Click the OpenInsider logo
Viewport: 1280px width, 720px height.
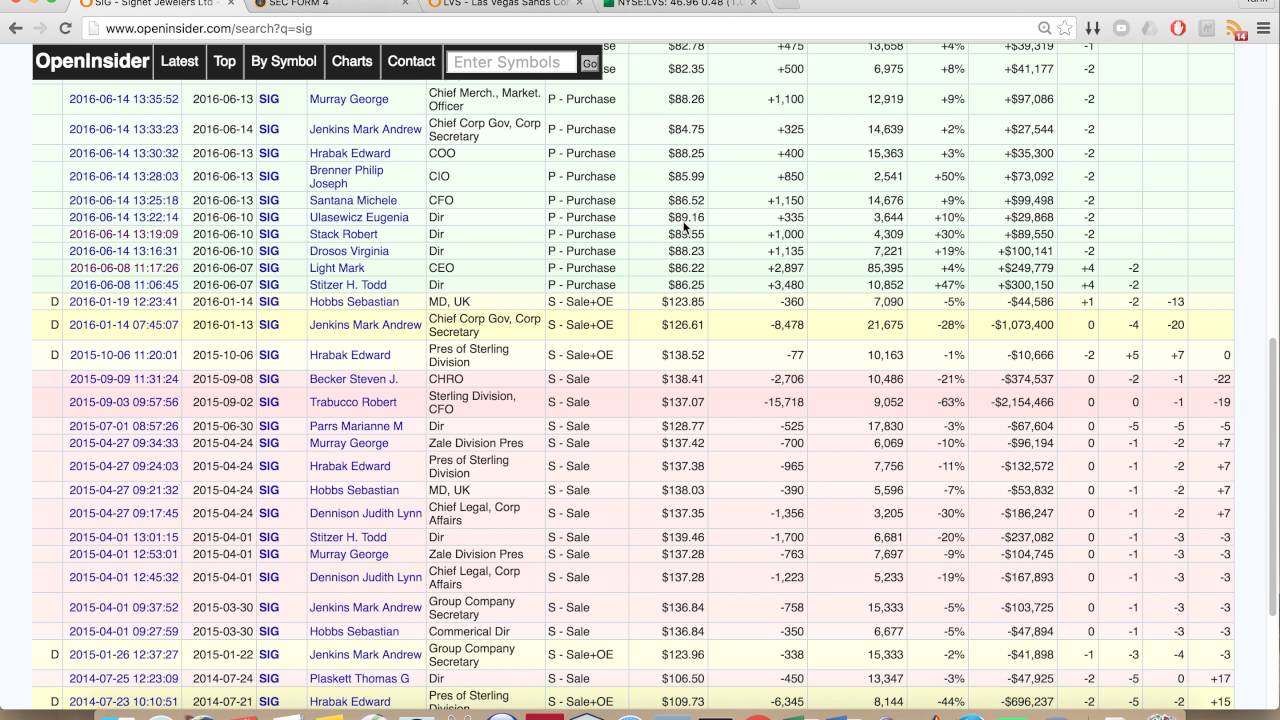(x=91, y=61)
